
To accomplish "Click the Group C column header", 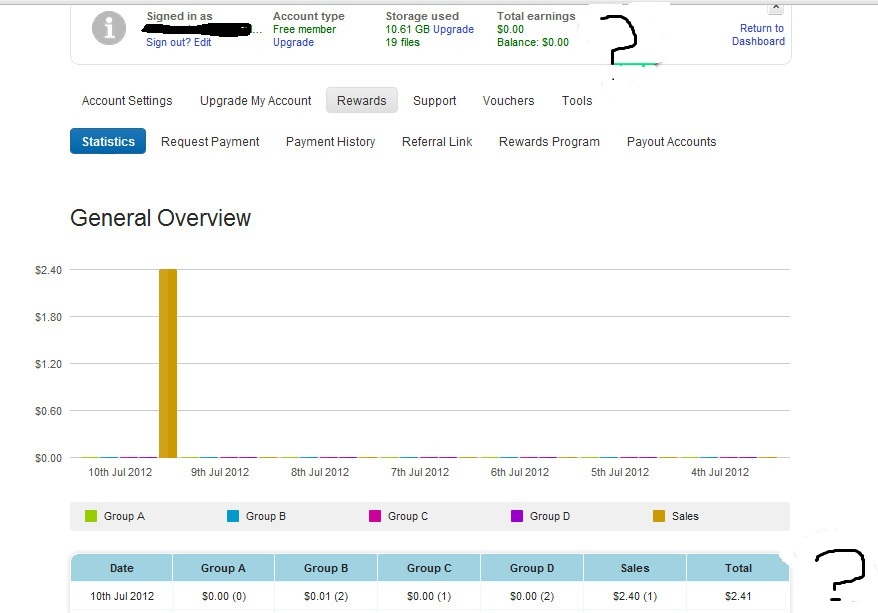I will tap(429, 568).
